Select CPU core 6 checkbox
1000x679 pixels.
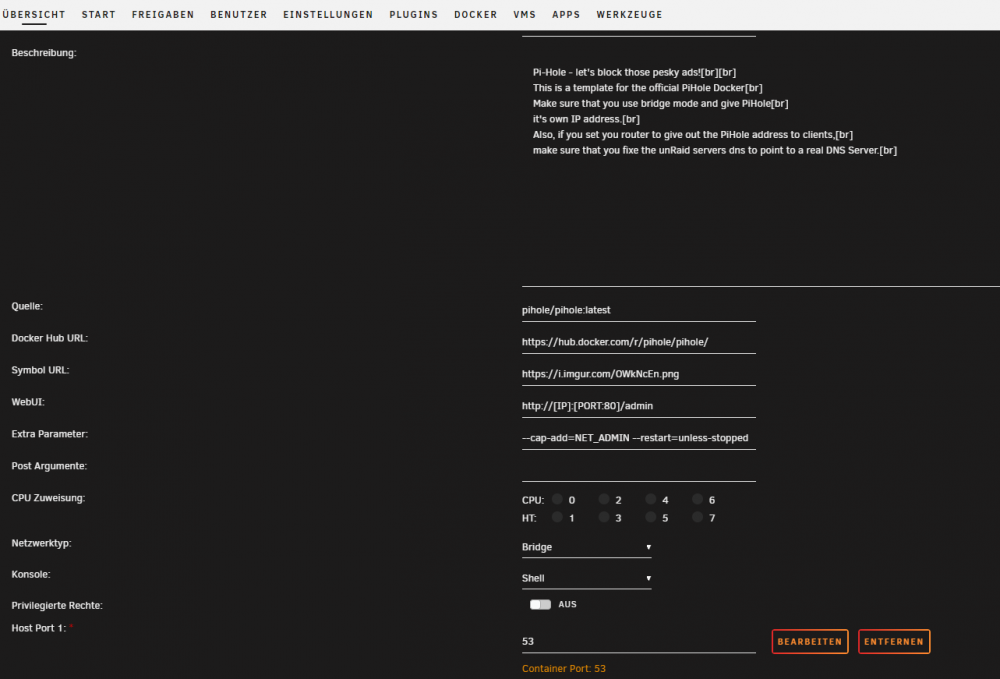pos(698,499)
